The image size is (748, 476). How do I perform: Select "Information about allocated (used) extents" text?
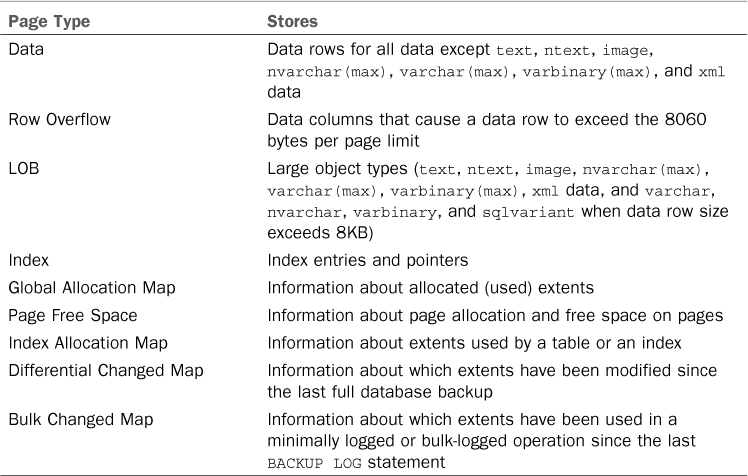click(x=430, y=288)
